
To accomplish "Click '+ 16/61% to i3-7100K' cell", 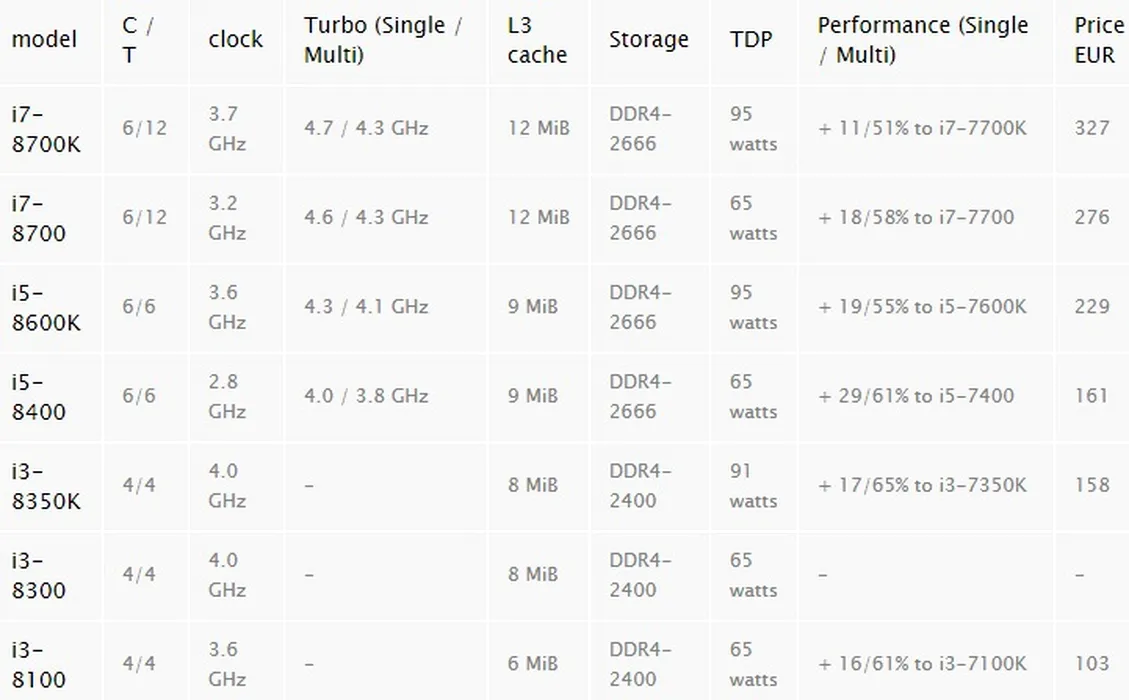I will pyautogui.click(x=922, y=663).
